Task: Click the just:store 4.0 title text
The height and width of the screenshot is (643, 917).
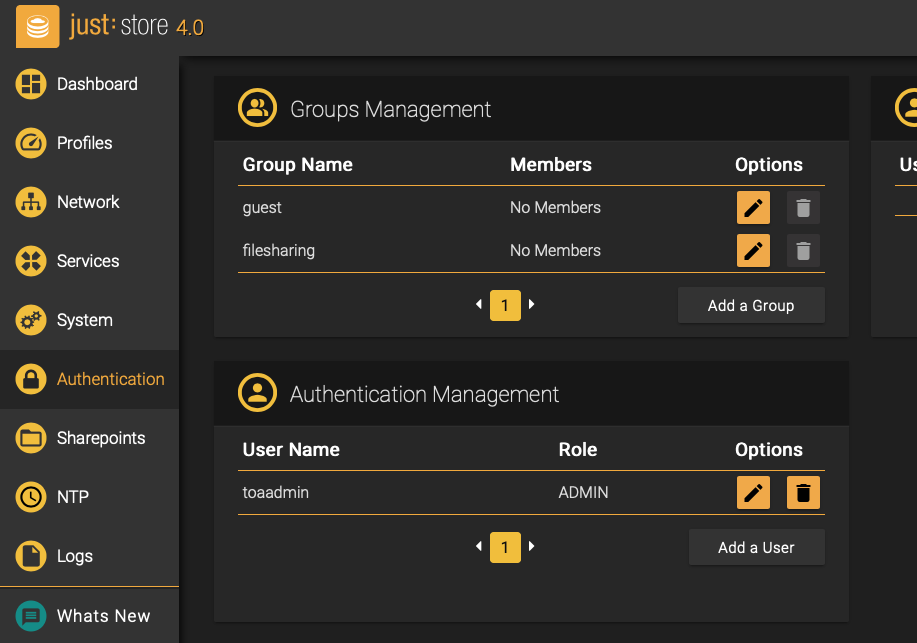Action: [136, 26]
